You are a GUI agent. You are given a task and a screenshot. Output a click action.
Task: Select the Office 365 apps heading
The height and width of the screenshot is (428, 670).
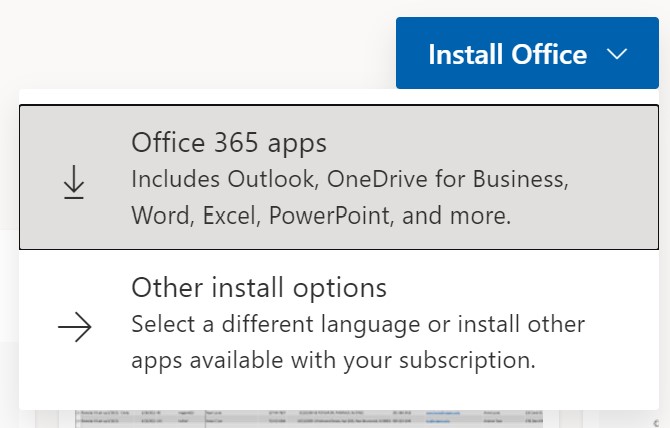point(229,143)
